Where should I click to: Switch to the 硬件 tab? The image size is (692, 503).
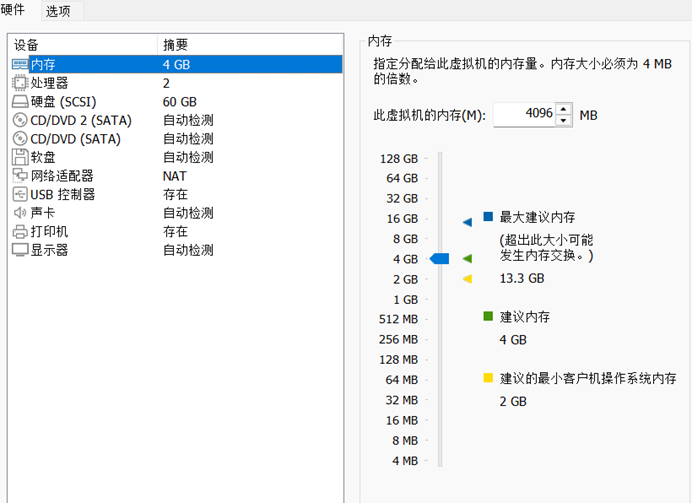pos(13,9)
